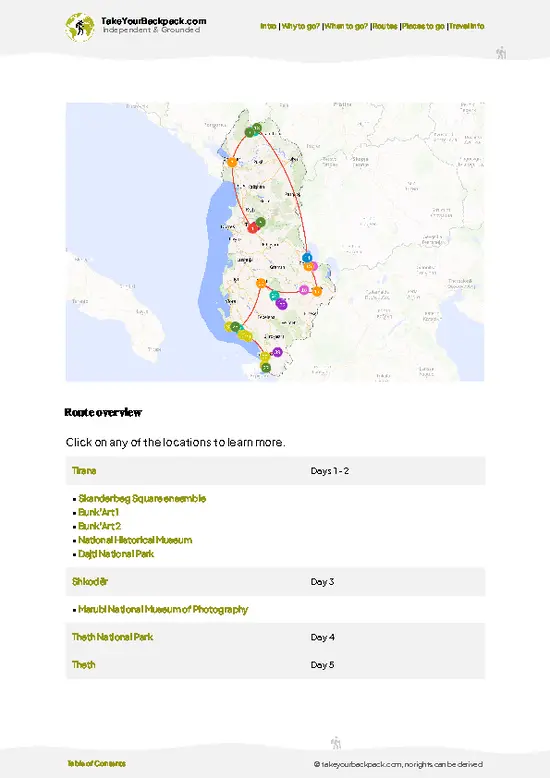Click the 'Route overview' heading
Viewport: 550px width, 778px height.
[x=103, y=412]
